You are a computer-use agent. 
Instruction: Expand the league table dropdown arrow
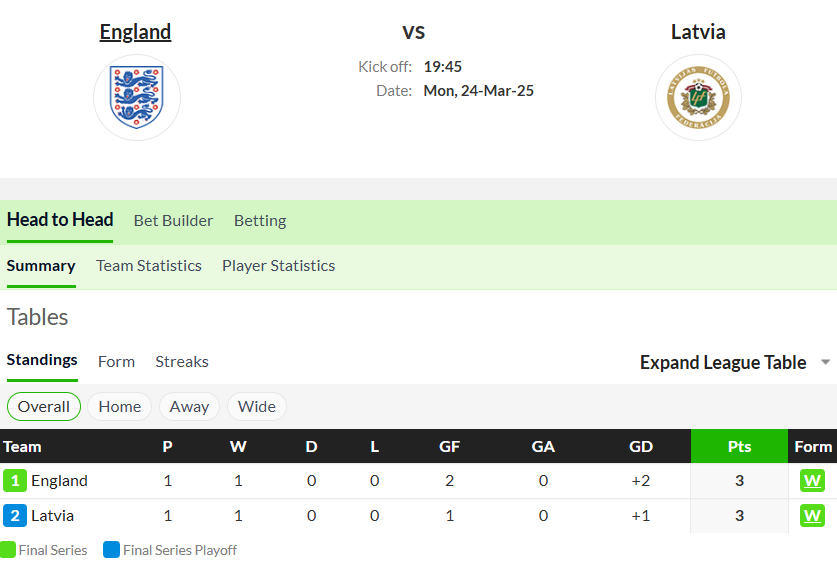tap(825, 362)
